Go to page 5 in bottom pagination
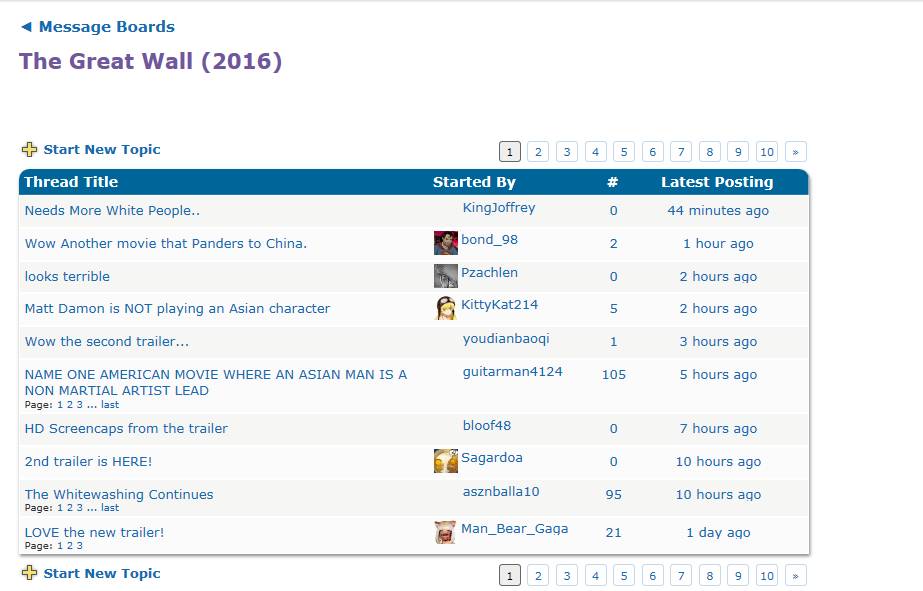The image size is (923, 591). 624,575
